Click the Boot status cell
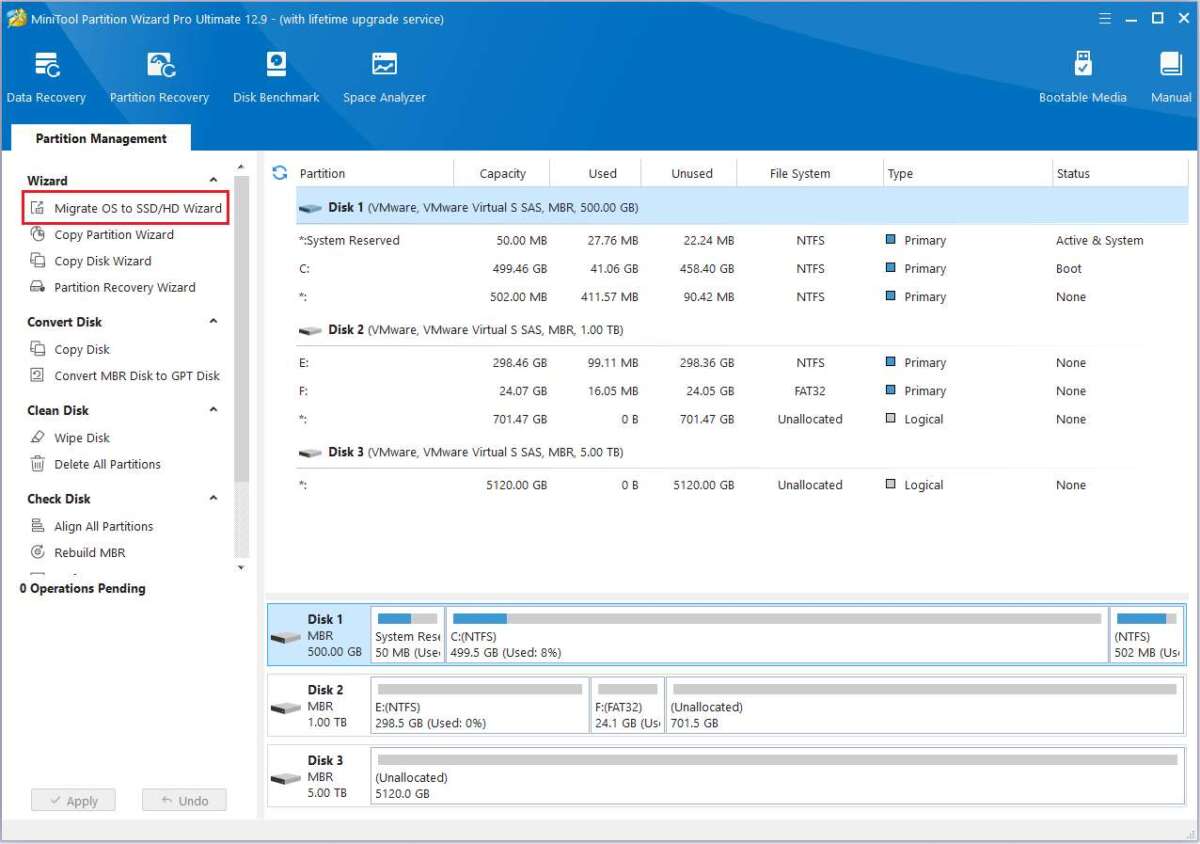Image resolution: width=1200 pixels, height=844 pixels. pyautogui.click(x=1069, y=268)
